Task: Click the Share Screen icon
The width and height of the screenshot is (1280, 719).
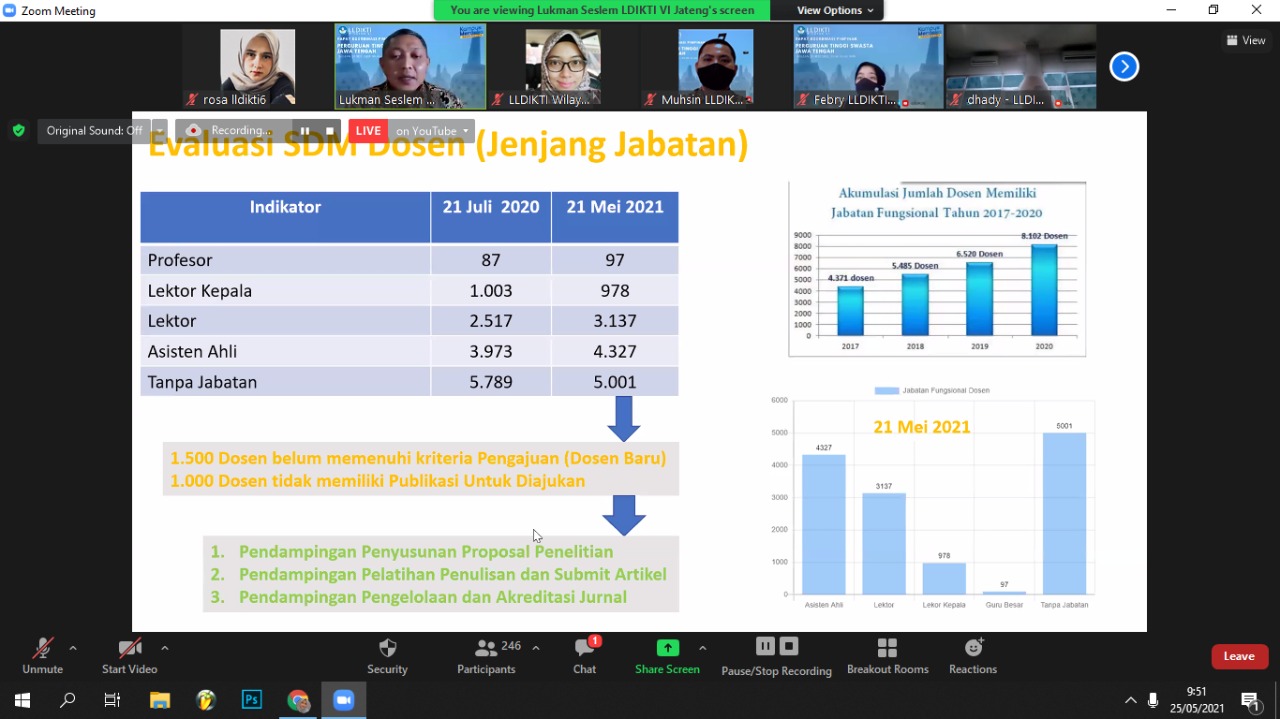Action: pos(667,648)
